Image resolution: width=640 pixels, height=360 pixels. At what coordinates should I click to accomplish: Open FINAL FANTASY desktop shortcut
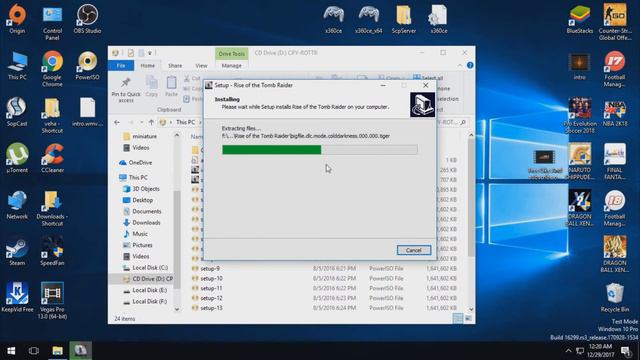coord(615,162)
